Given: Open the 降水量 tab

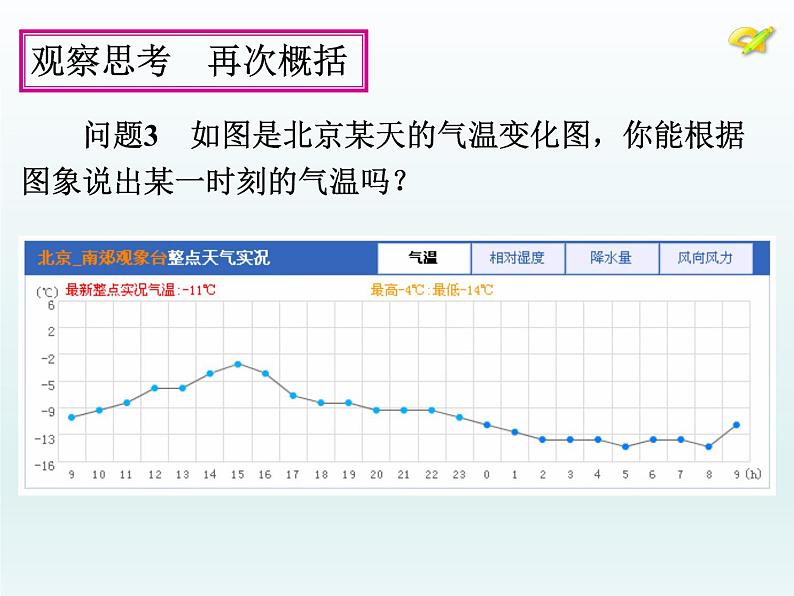Looking at the screenshot, I should click(x=611, y=258).
